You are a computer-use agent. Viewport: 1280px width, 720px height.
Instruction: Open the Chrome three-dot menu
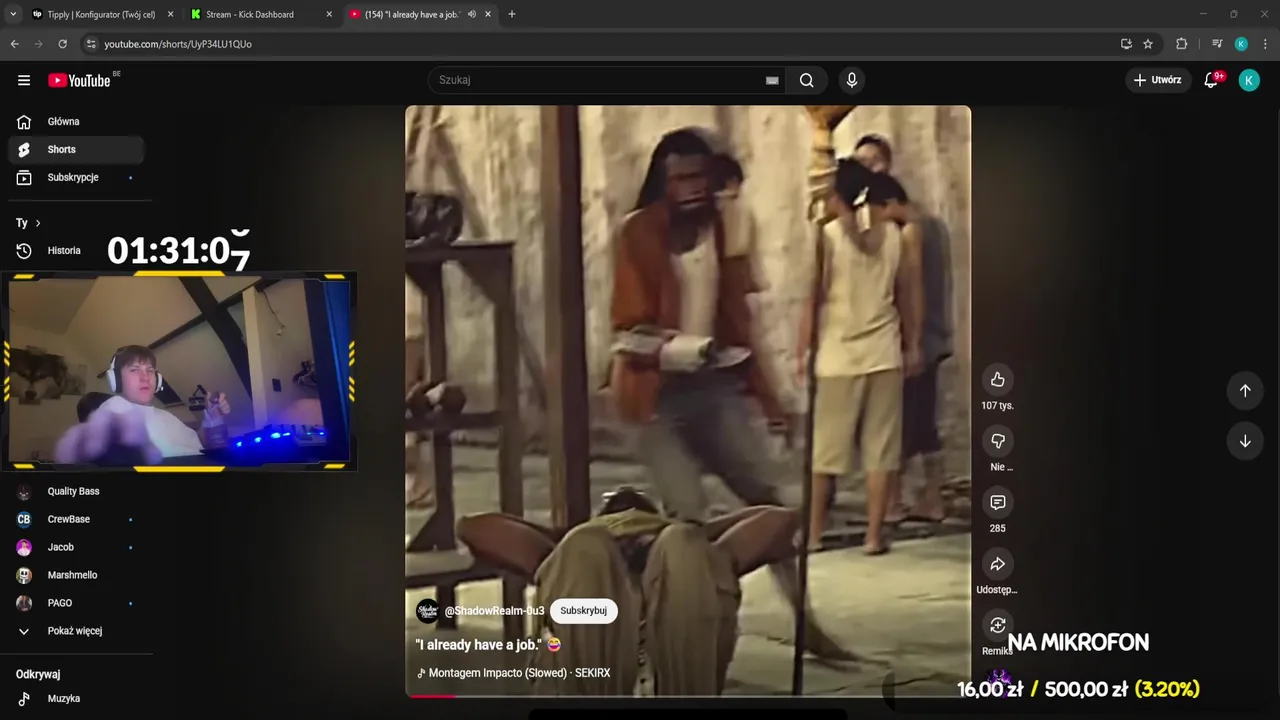(x=1266, y=44)
